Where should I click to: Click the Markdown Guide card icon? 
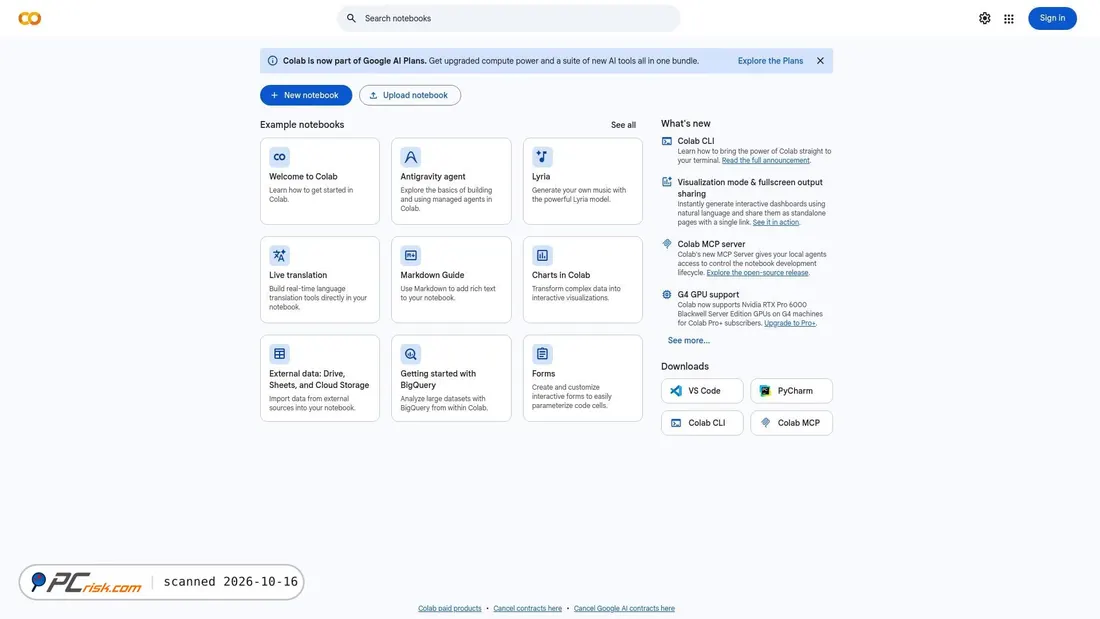(x=410, y=255)
